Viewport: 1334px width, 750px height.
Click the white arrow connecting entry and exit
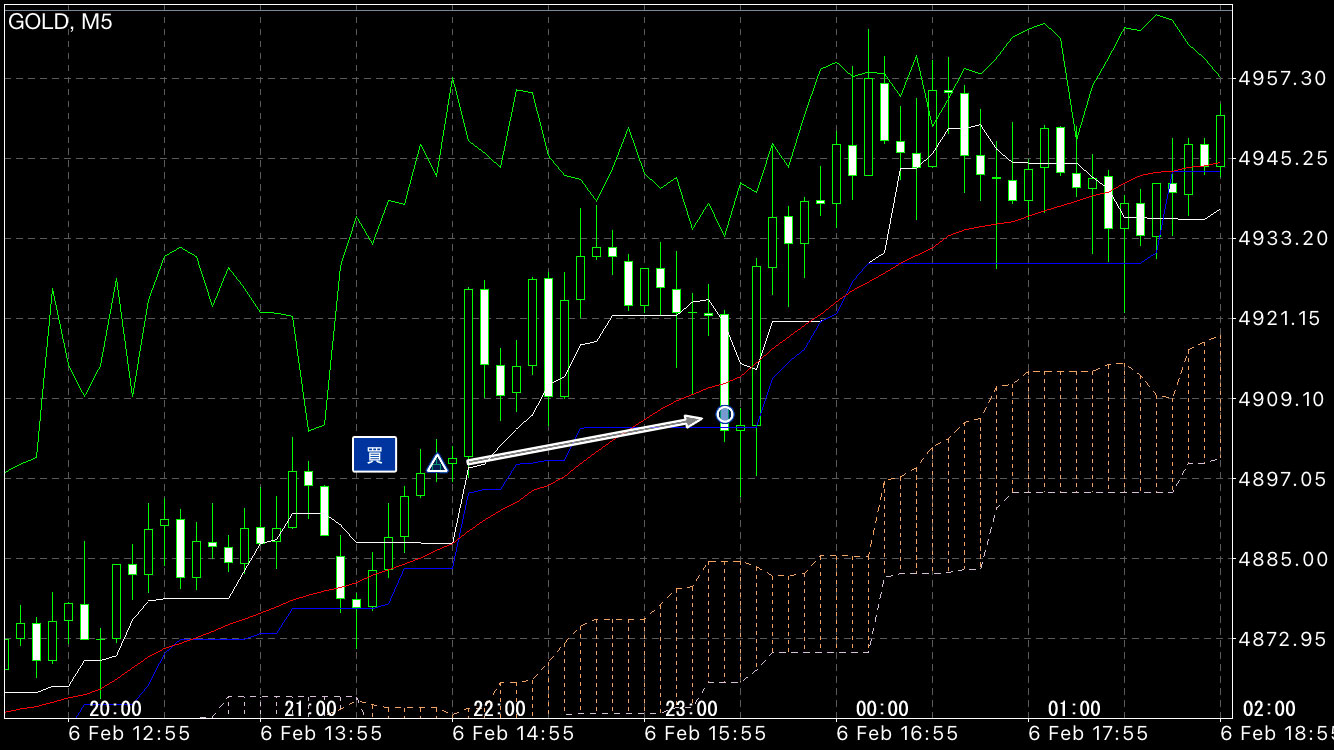click(585, 440)
